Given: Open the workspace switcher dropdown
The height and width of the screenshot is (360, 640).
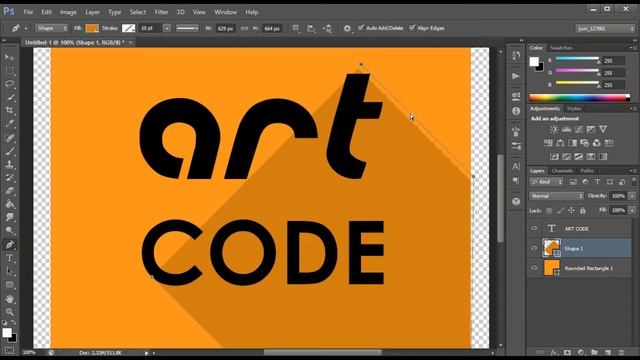Looking at the screenshot, I should tap(605, 29).
